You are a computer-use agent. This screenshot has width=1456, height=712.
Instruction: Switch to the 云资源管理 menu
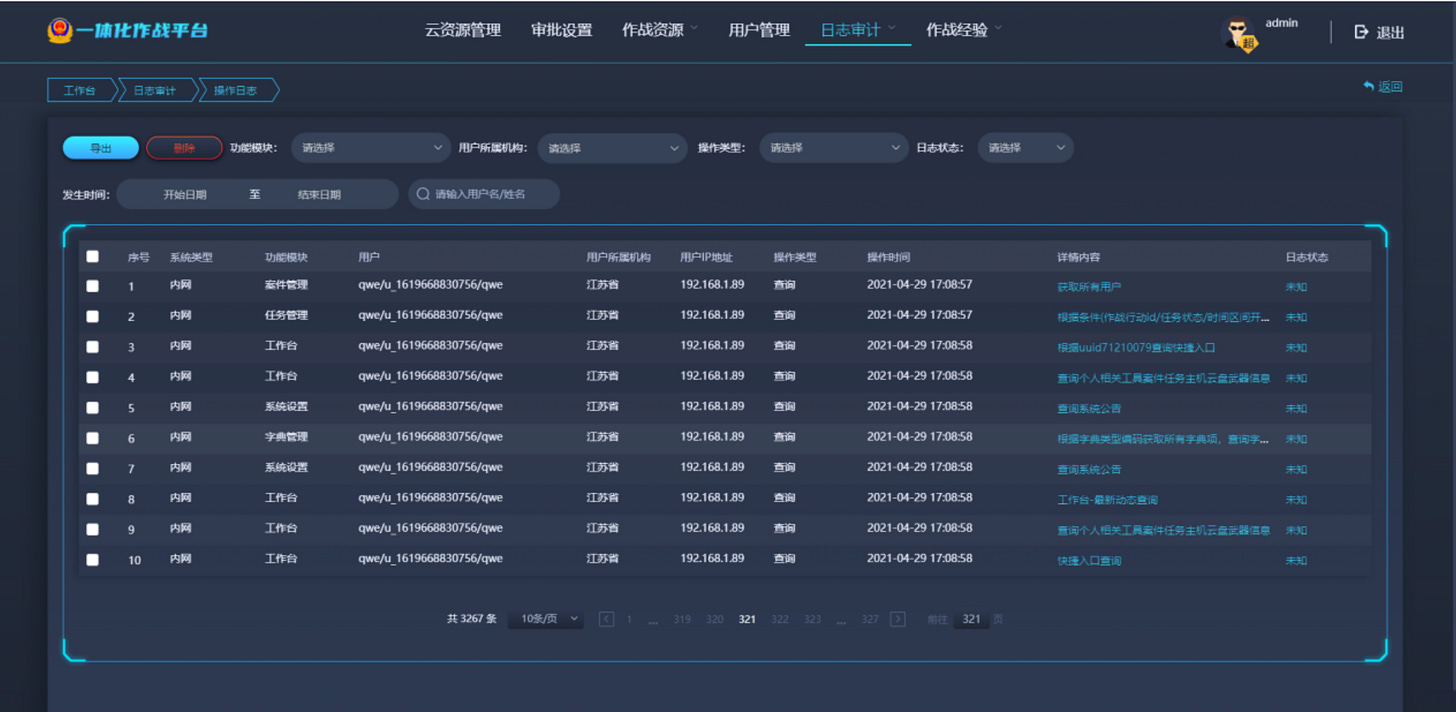click(463, 30)
